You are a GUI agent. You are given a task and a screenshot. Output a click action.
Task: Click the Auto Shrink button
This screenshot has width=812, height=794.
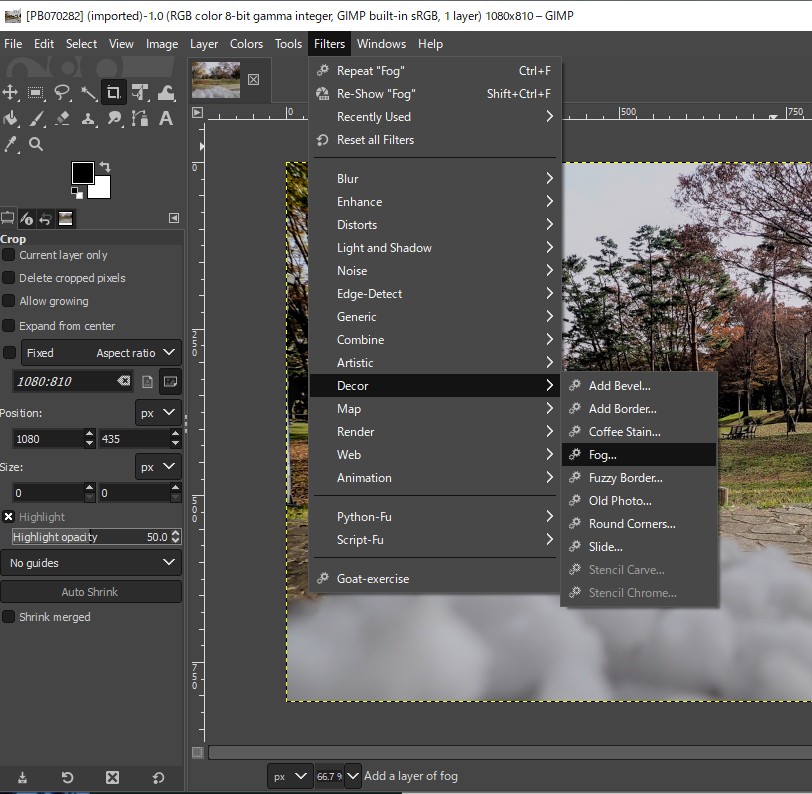coord(91,591)
